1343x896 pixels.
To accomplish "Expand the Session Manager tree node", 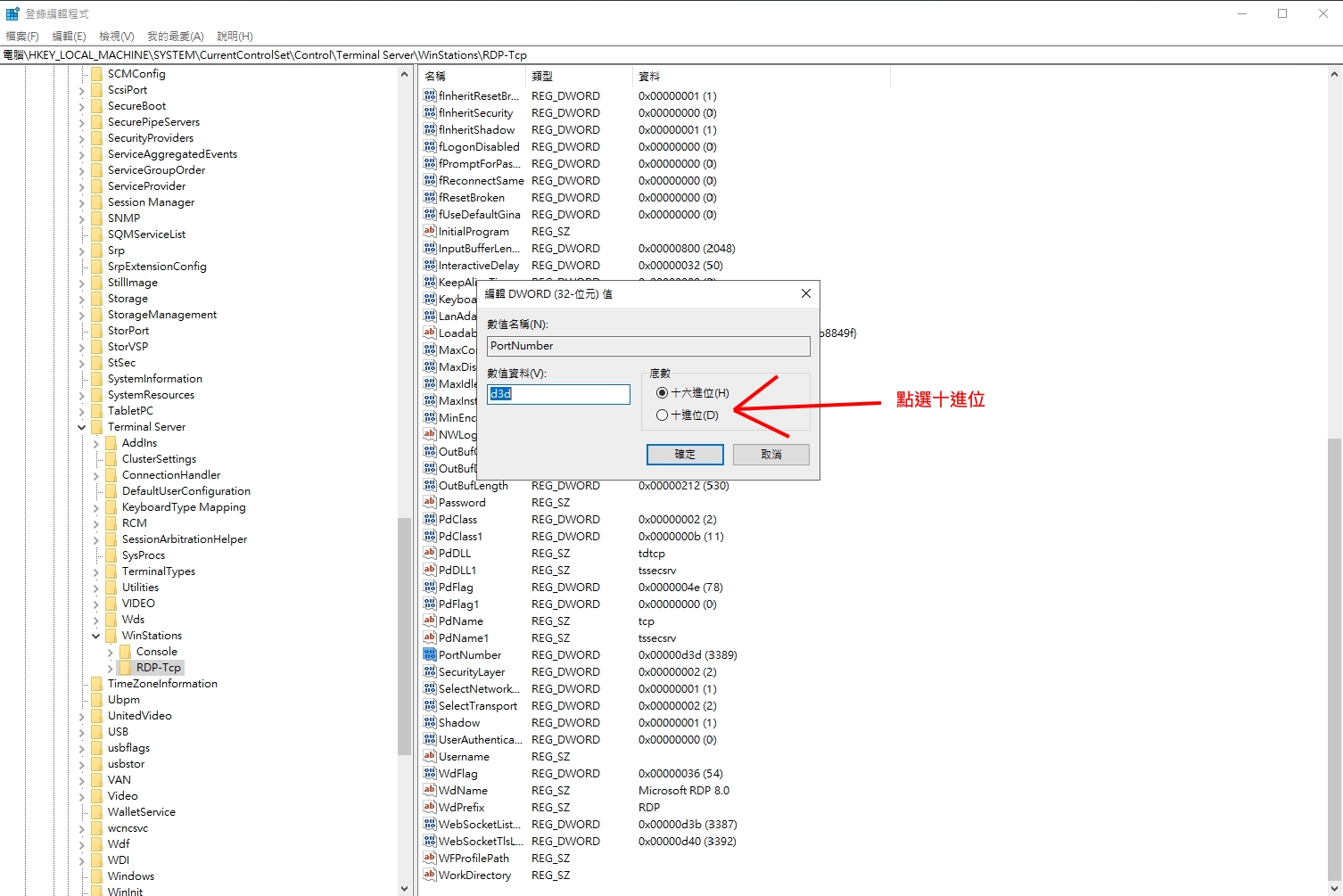I will pyautogui.click(x=82, y=202).
